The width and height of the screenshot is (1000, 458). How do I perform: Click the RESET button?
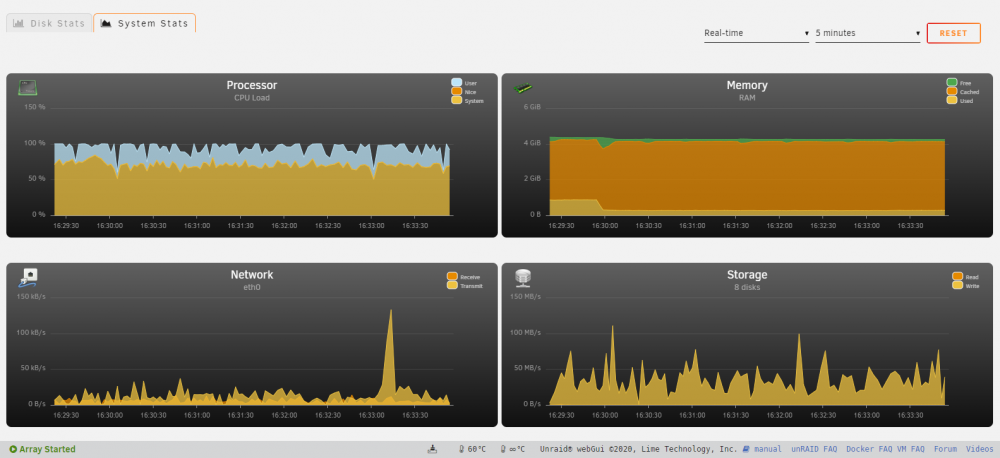click(x=953, y=33)
